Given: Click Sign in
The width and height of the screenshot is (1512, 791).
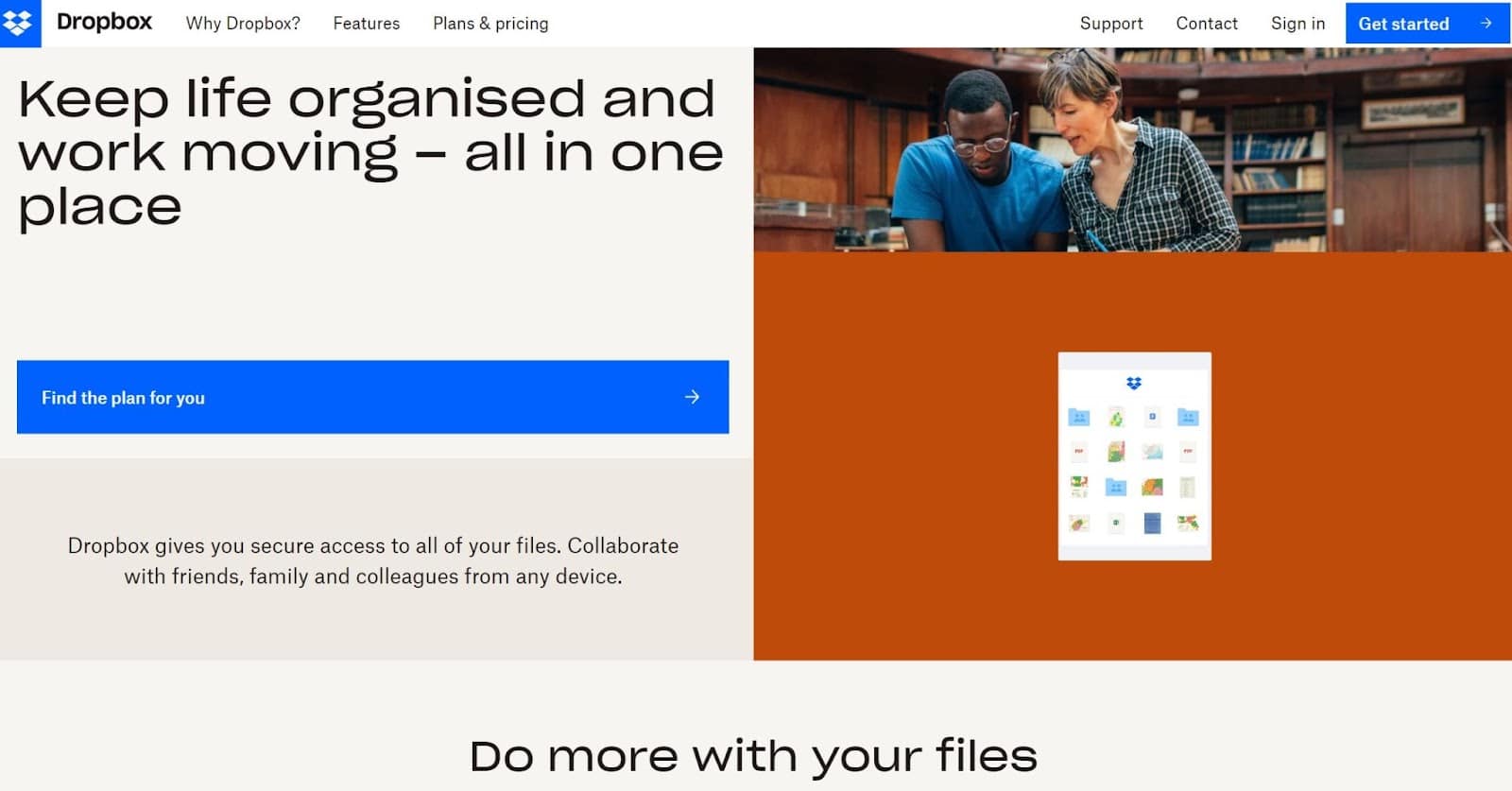Looking at the screenshot, I should pos(1297,24).
